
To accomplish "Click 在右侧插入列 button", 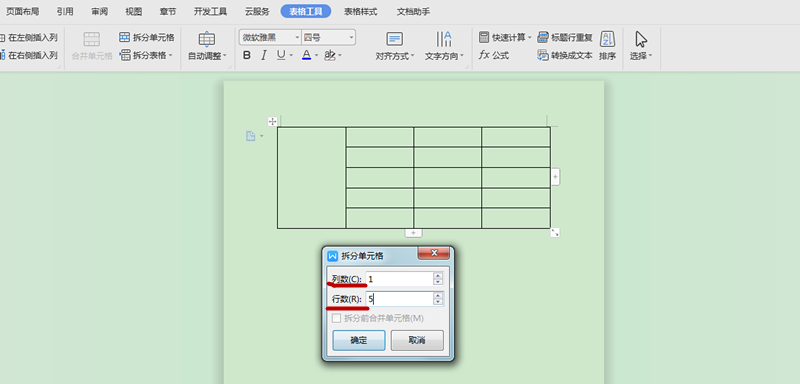I will click(x=29, y=55).
